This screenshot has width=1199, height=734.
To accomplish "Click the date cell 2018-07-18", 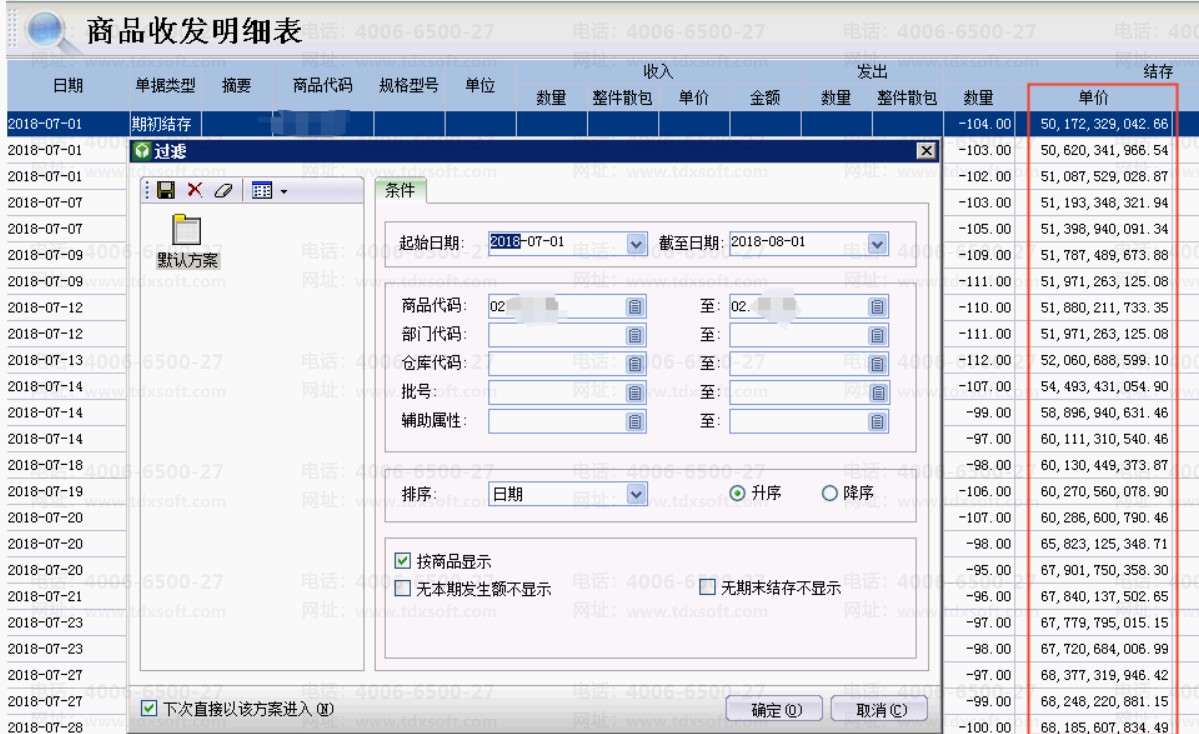I will tap(67, 465).
